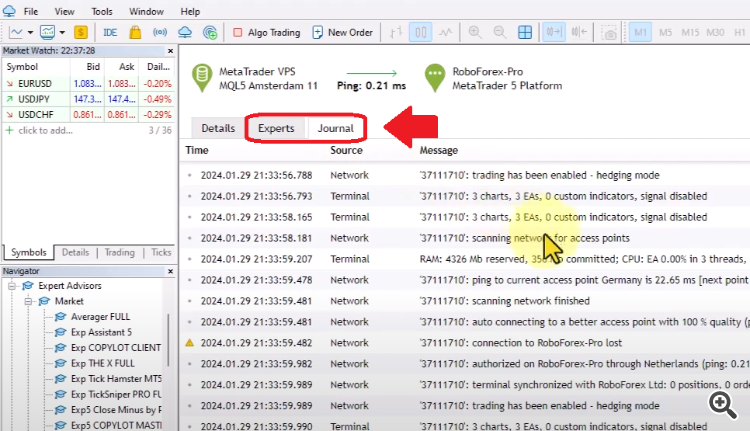This screenshot has width=750, height=431.
Task: Select the M5 timeframe
Action: pos(665,33)
